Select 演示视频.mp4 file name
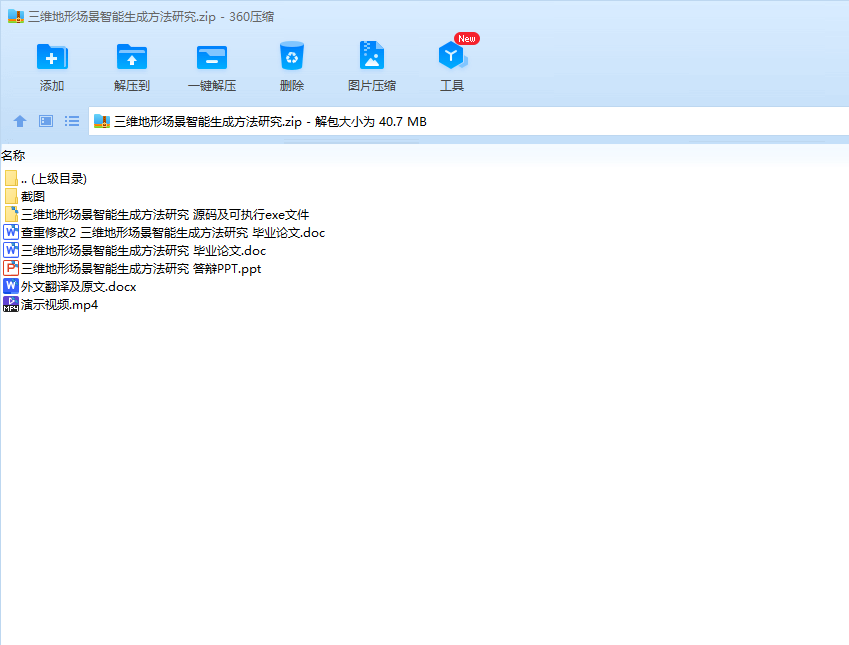 [x=59, y=305]
